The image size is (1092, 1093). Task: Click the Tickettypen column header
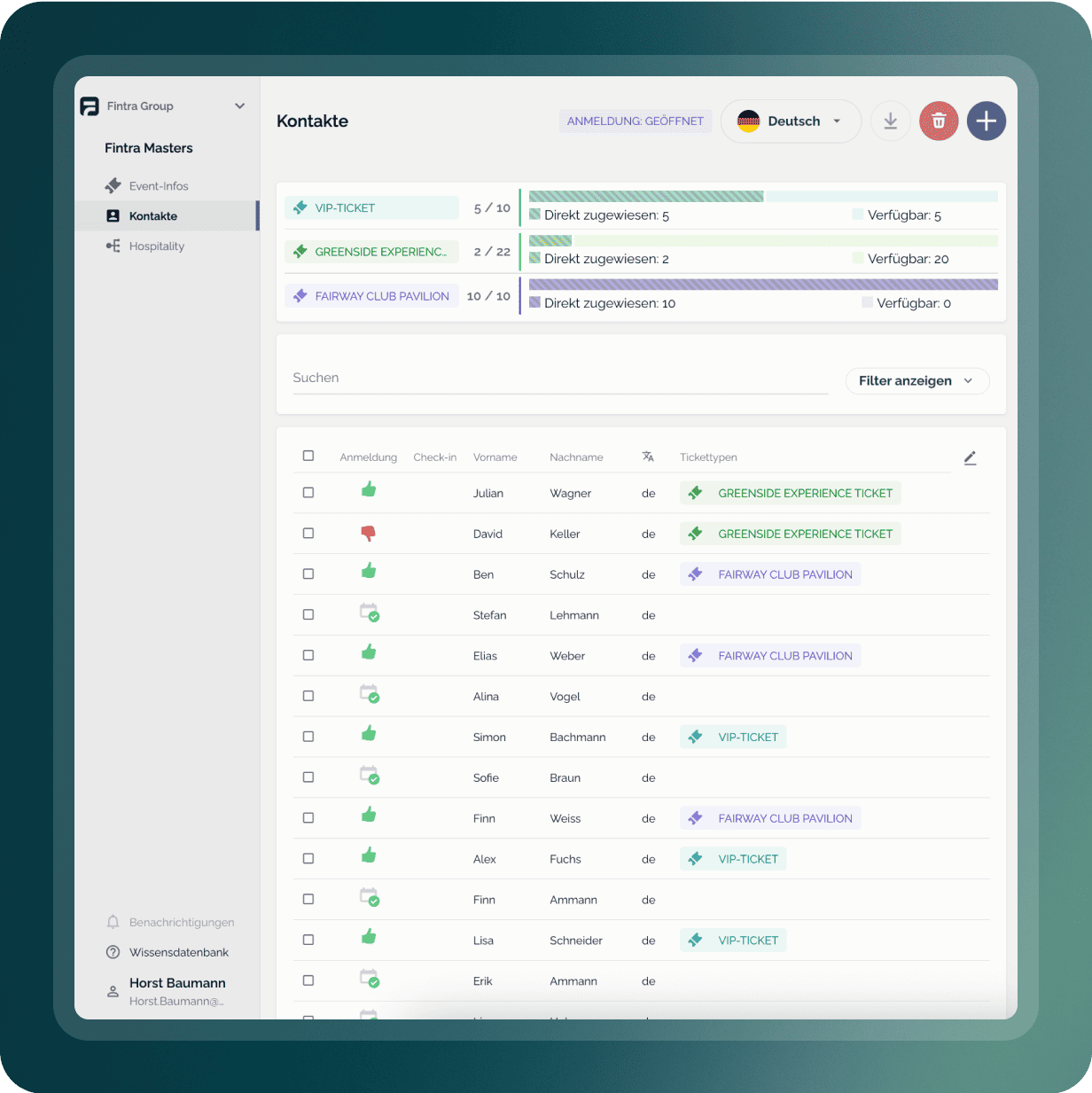pyautogui.click(x=708, y=457)
